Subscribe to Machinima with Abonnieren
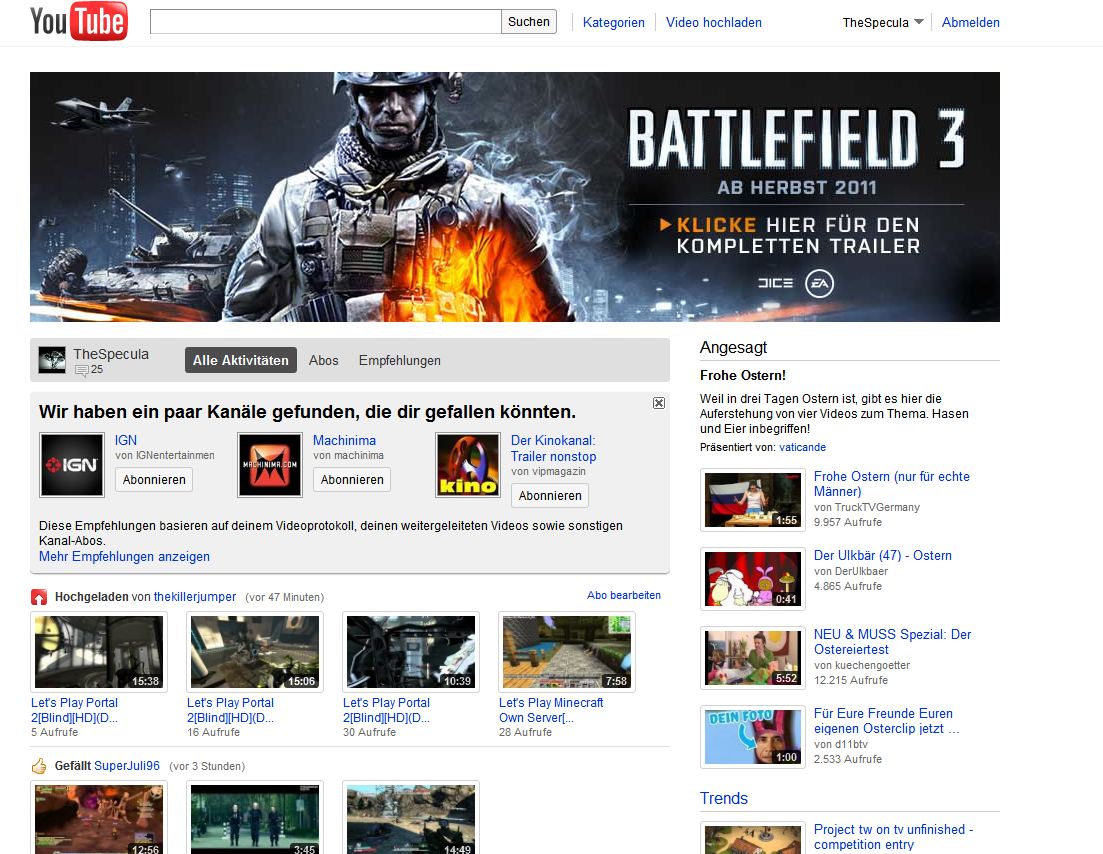Screen dimensions: 1103x854 (352, 480)
